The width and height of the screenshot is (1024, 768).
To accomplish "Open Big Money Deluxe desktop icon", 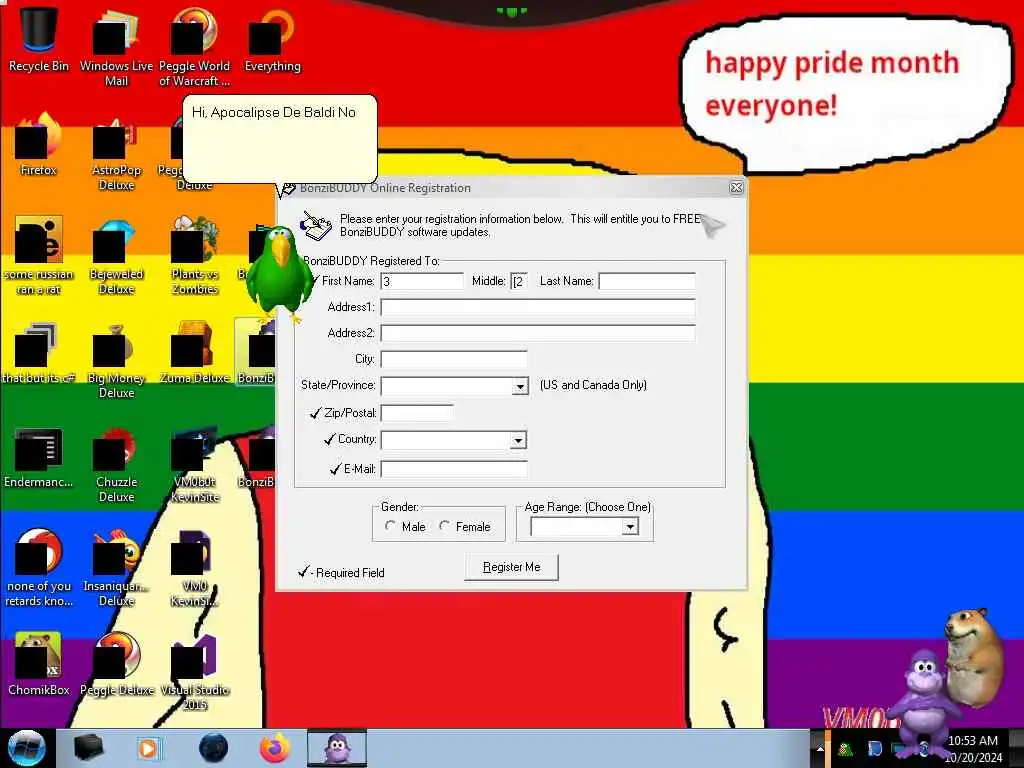I will click(116, 360).
